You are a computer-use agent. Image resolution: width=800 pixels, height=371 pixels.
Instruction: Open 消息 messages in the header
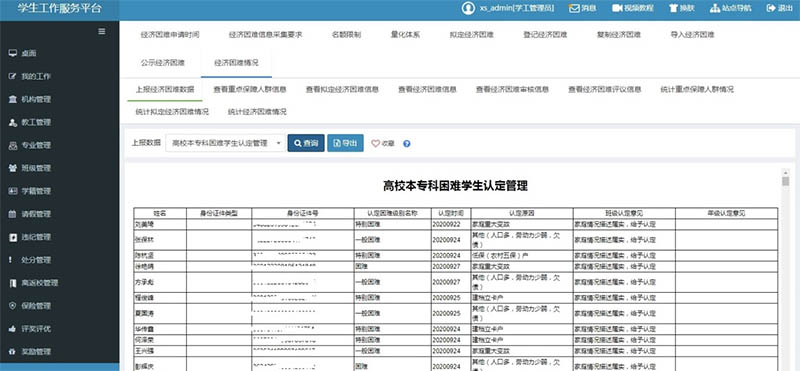(583, 9)
